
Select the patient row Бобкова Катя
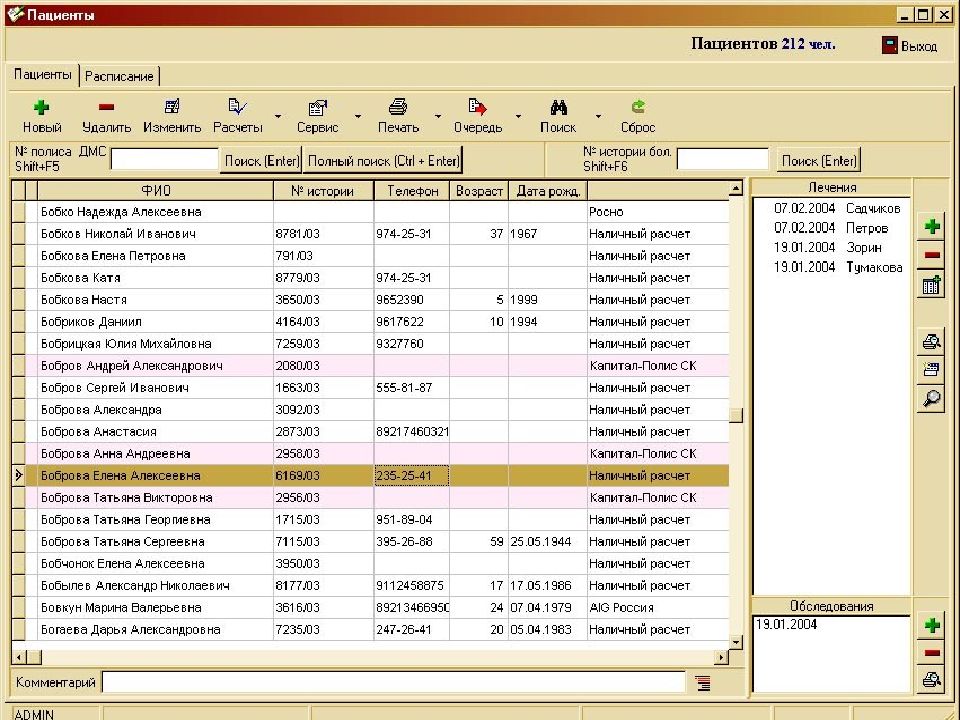click(x=370, y=278)
